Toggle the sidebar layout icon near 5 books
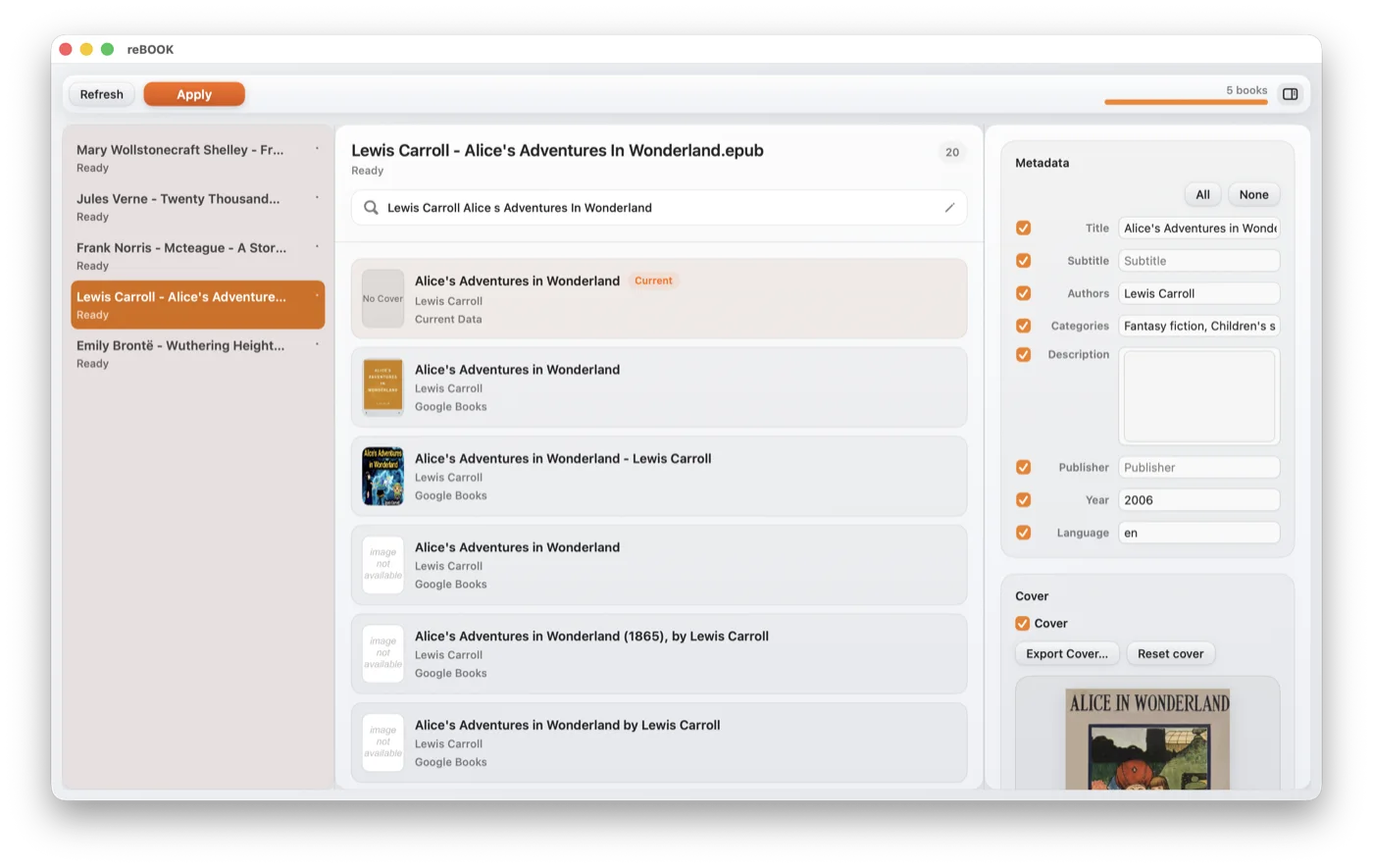Image resolution: width=1373 pixels, height=868 pixels. [1290, 93]
